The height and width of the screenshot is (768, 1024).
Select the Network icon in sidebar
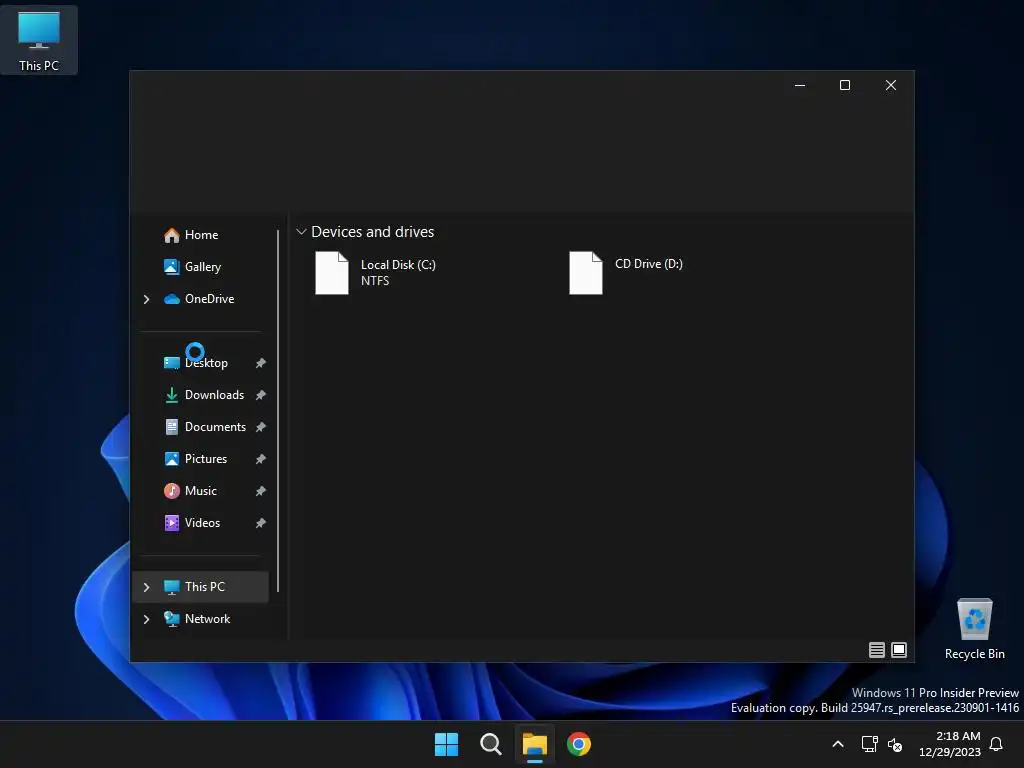pos(172,619)
